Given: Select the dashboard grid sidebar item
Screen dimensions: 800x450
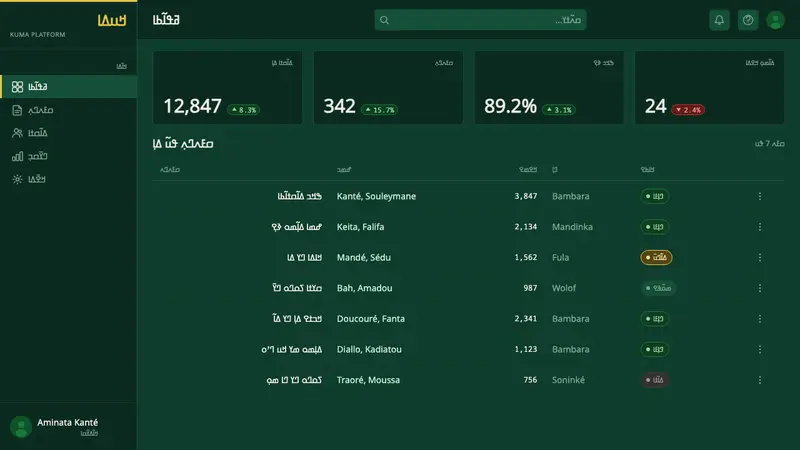Looking at the screenshot, I should [x=68, y=86].
